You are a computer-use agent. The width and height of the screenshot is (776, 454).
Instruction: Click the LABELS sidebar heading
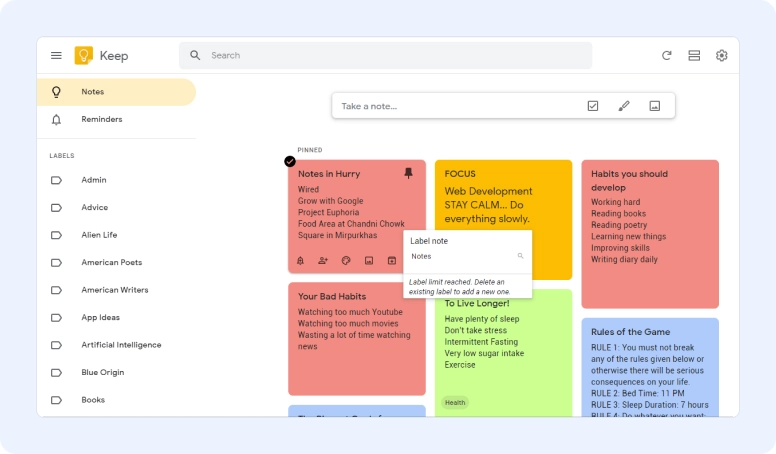click(x=62, y=155)
